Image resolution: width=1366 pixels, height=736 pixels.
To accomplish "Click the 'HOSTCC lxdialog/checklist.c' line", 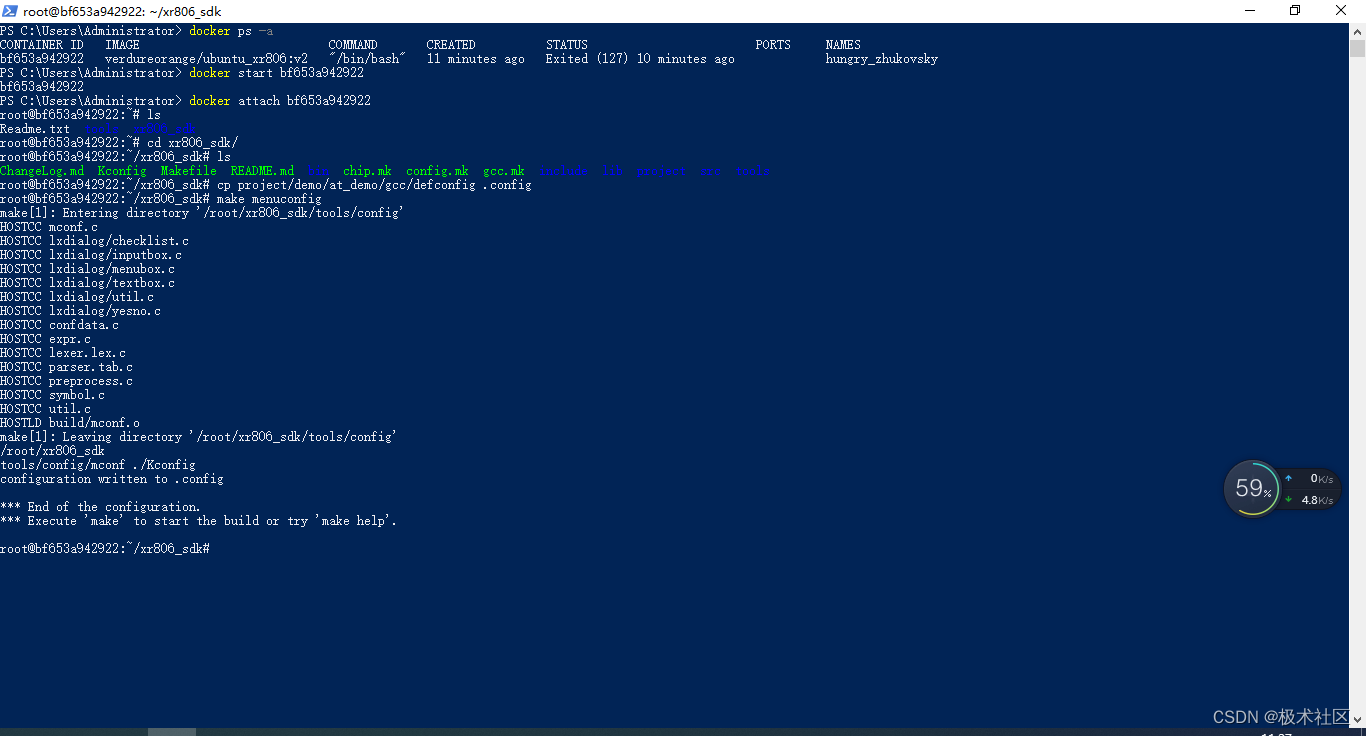I will (94, 241).
